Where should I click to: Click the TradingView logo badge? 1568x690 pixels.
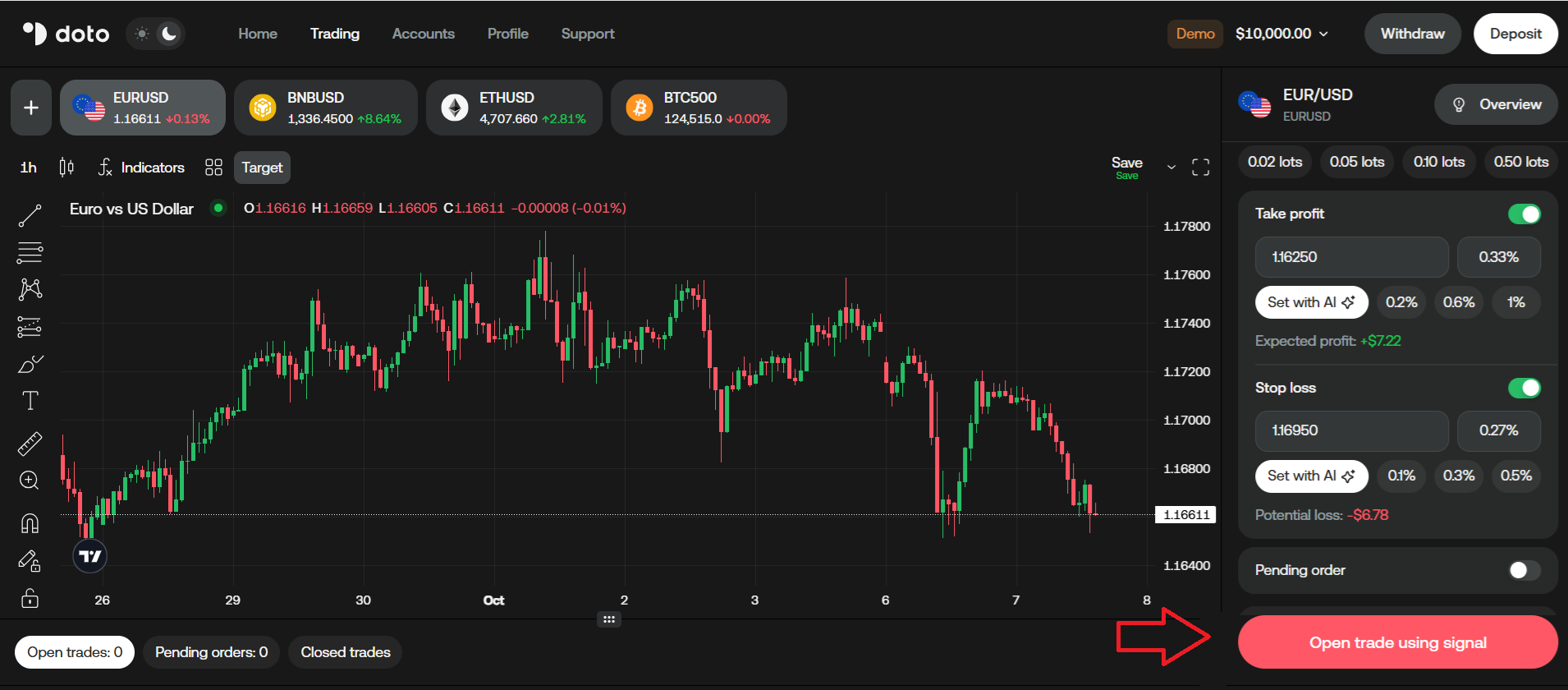point(90,556)
